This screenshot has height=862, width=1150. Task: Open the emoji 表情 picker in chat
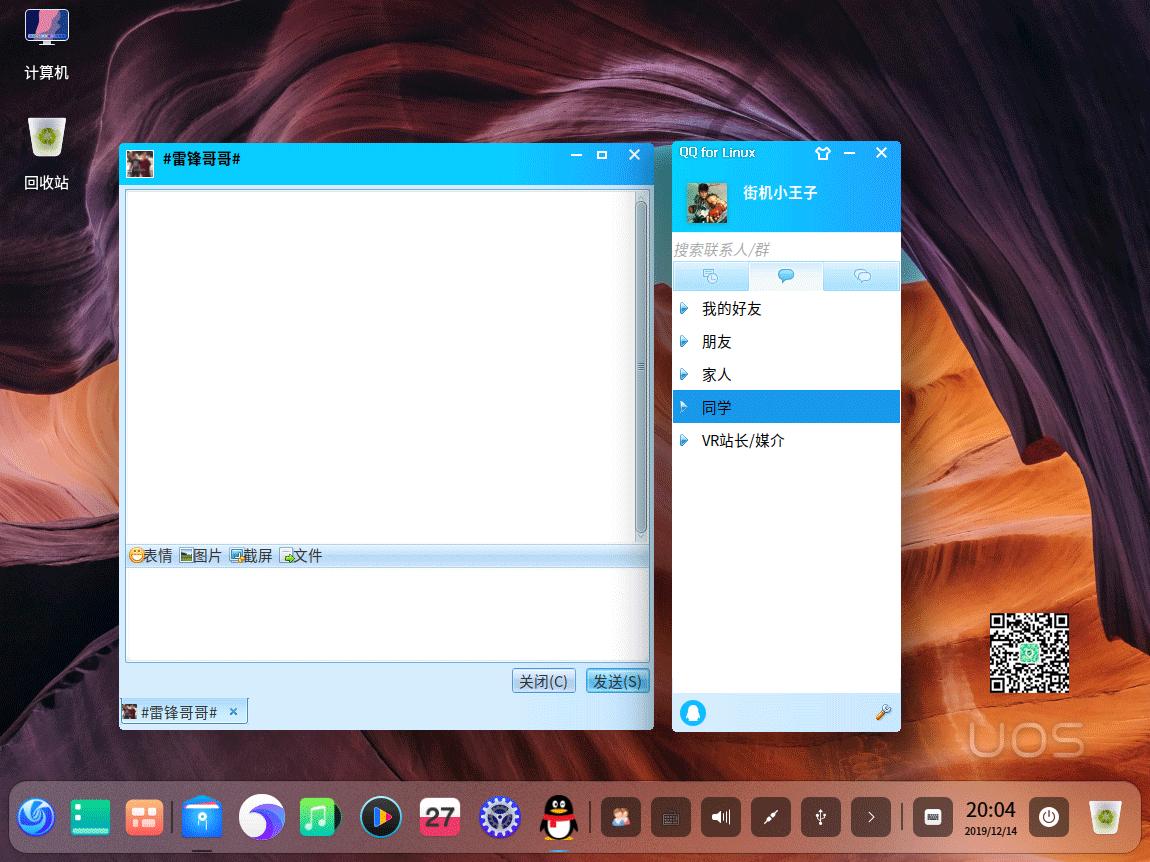tap(150, 555)
